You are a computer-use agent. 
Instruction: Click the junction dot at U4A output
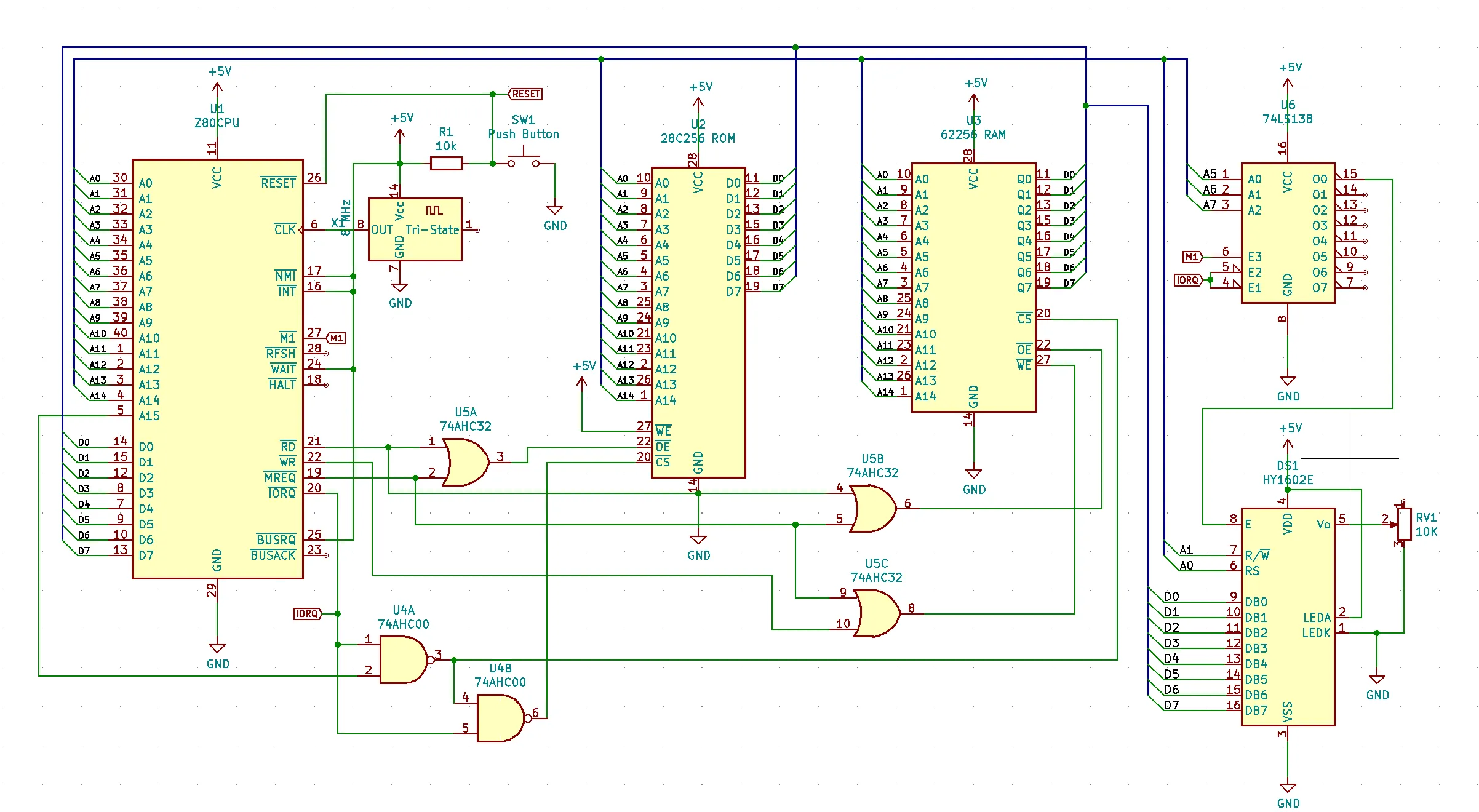click(x=454, y=660)
